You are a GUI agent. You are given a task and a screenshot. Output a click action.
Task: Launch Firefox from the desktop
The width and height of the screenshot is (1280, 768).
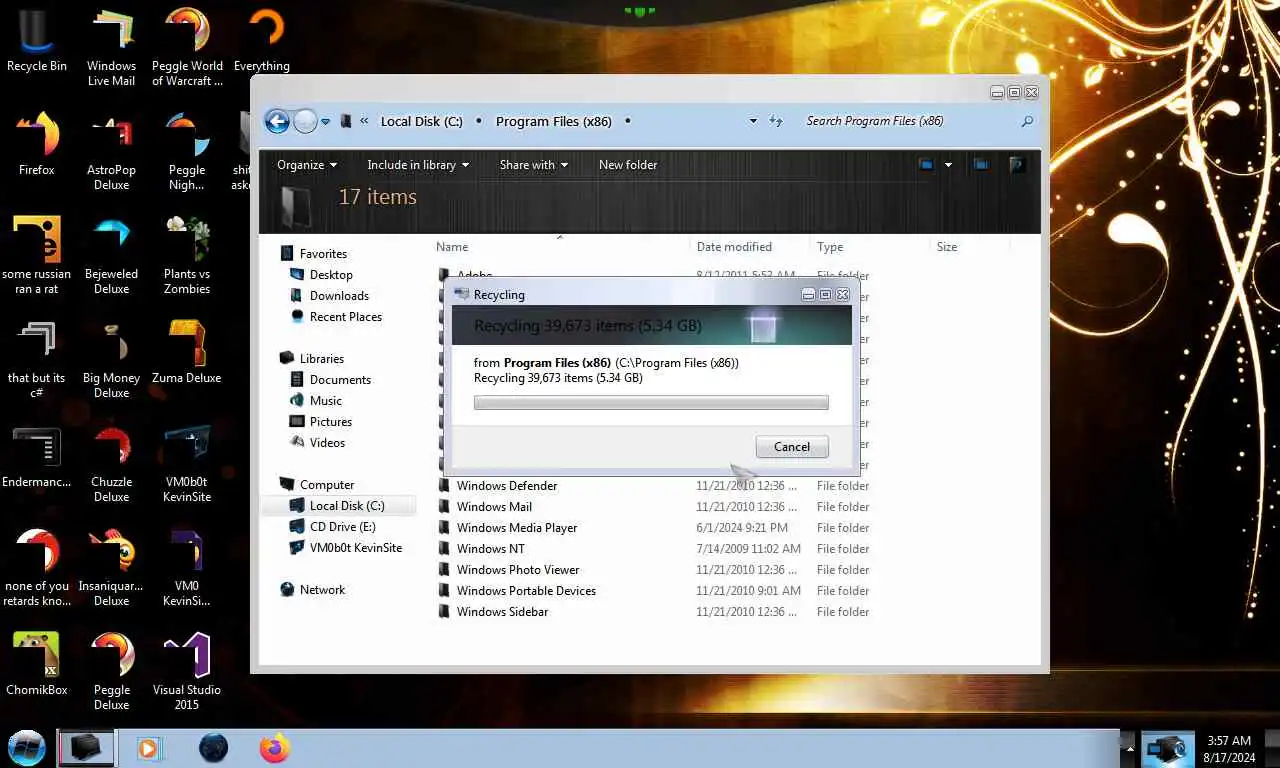[x=36, y=145]
